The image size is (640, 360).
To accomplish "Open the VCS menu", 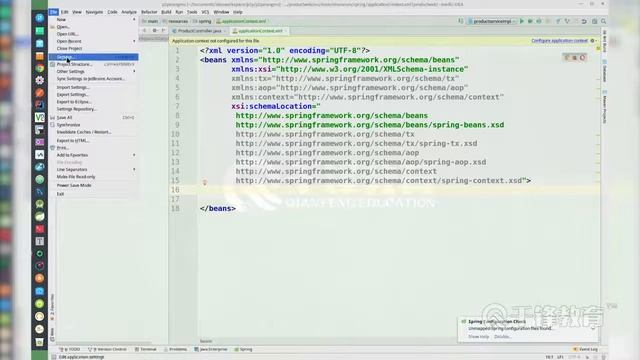I will [205, 12].
